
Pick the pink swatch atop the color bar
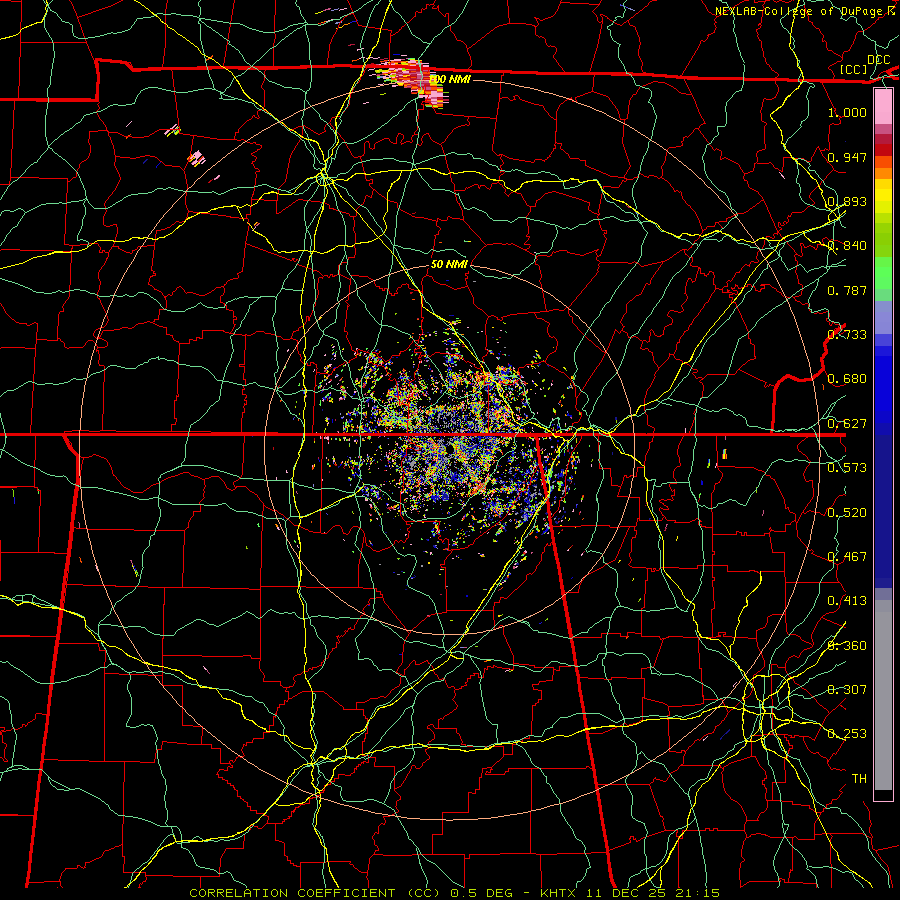pyautogui.click(x=883, y=107)
